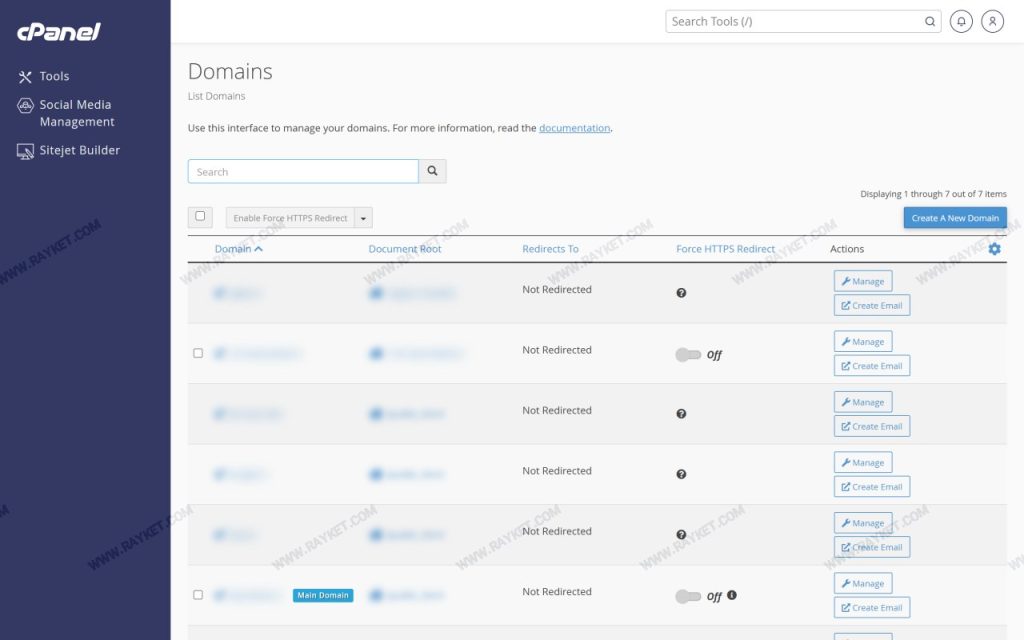The height and width of the screenshot is (640, 1024).
Task: Open Sitejet Builder in the sidebar
Action: (x=69, y=151)
